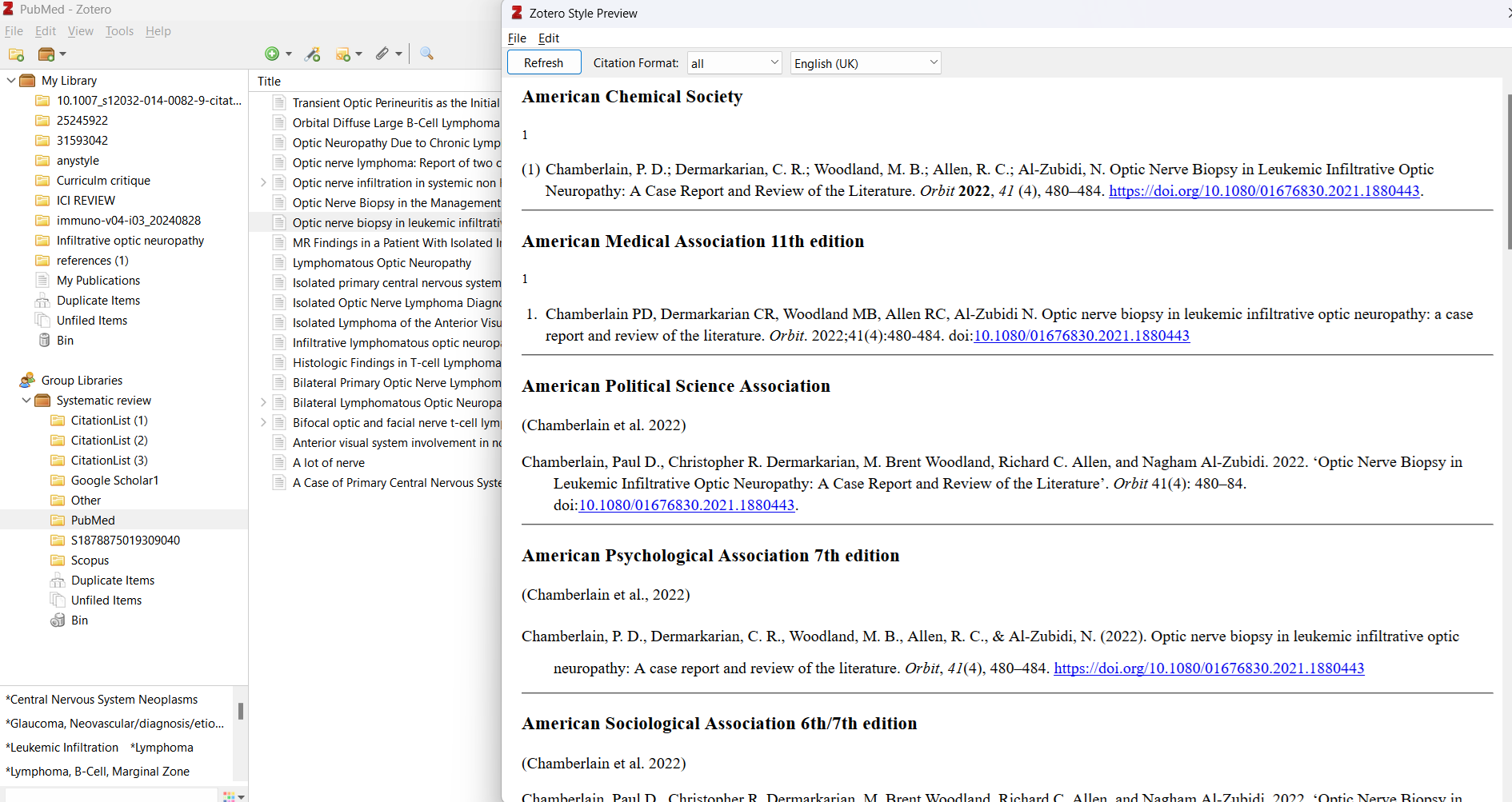This screenshot has height=802, width=1512.
Task: Open the New Library dropdown arrow
Action: [x=63, y=54]
